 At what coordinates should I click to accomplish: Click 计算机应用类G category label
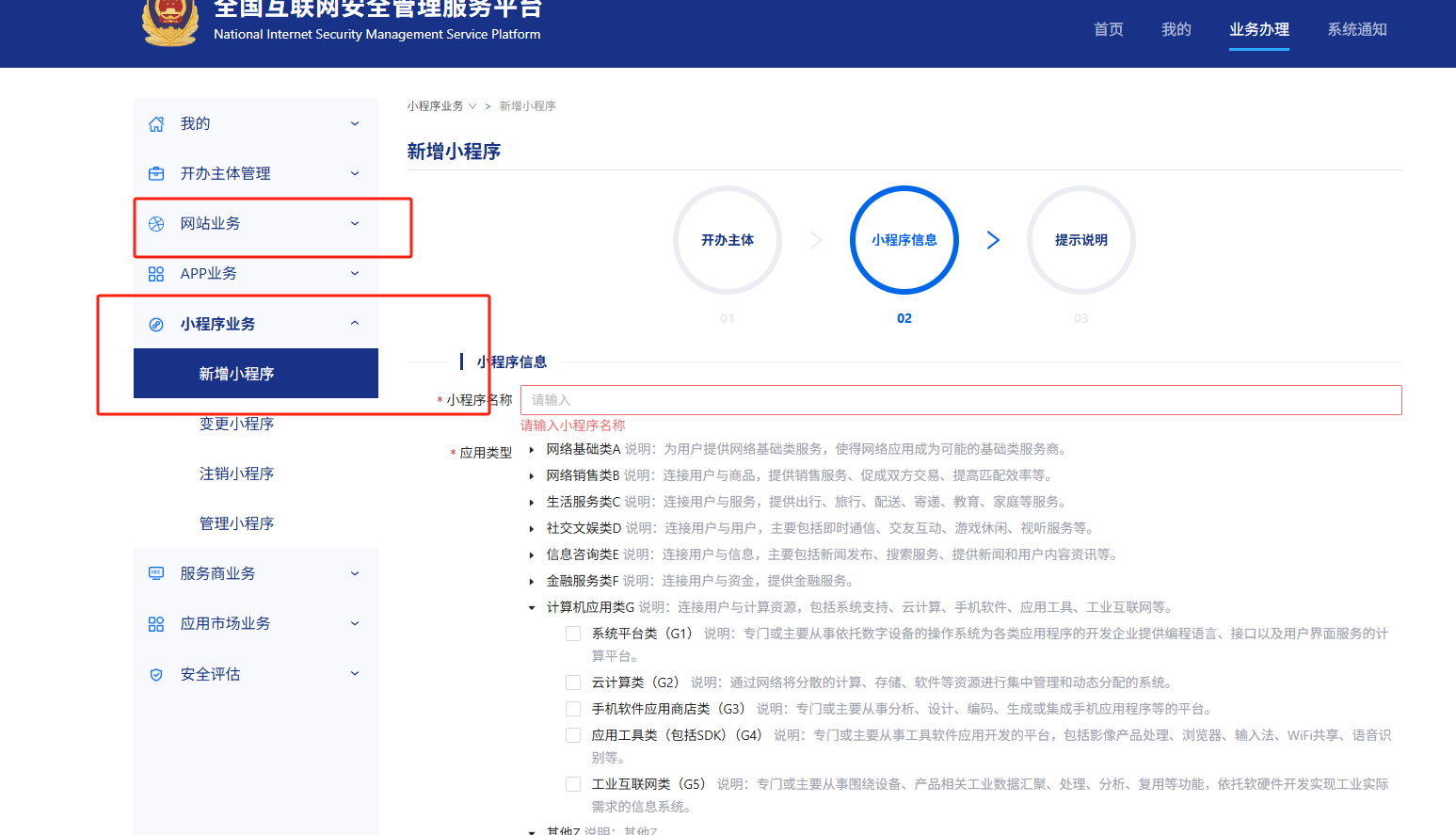tap(590, 608)
